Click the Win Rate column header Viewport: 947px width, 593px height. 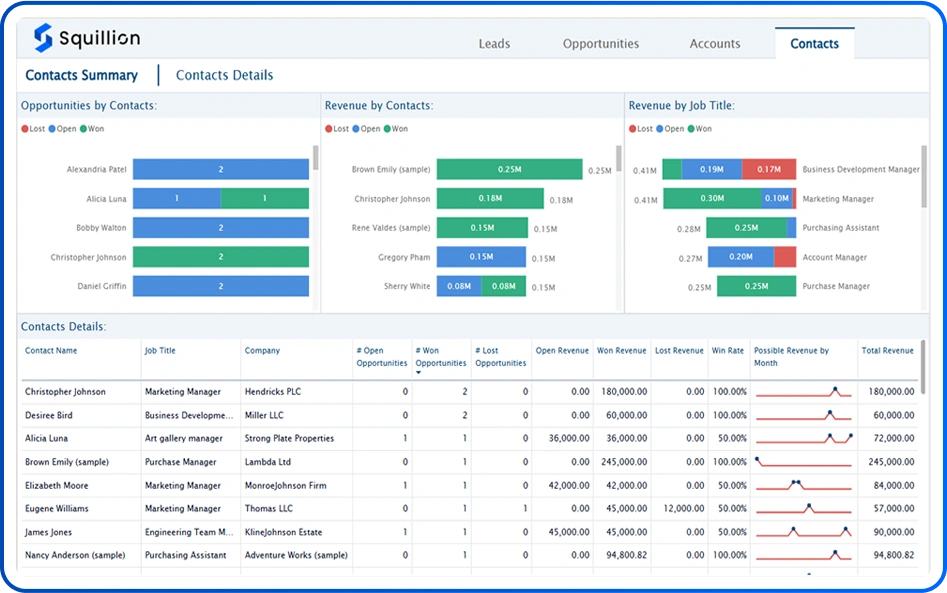(728, 351)
